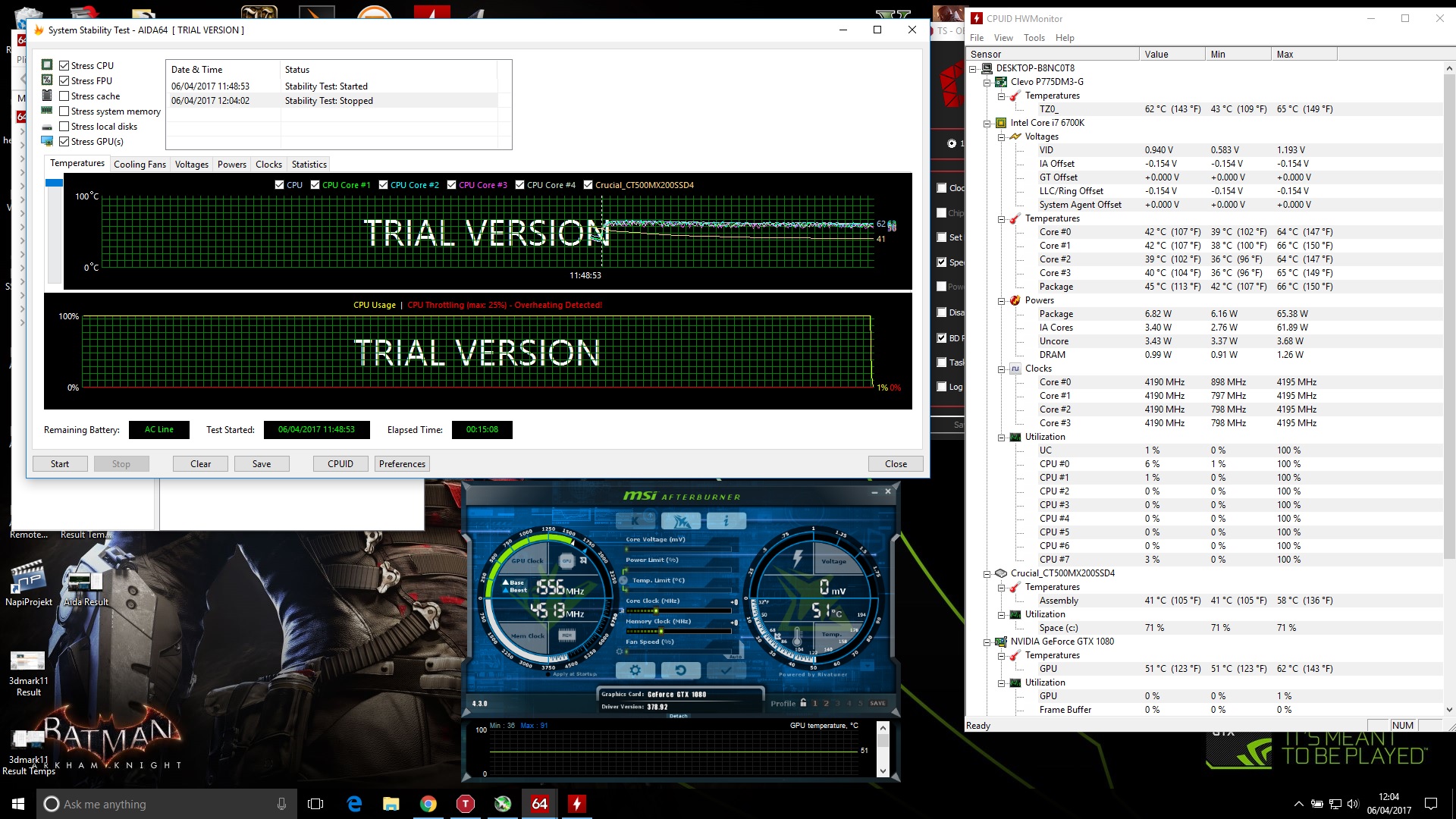This screenshot has width=1456, height=819.
Task: Open the HWMonitor Tools menu
Action: (x=1034, y=38)
